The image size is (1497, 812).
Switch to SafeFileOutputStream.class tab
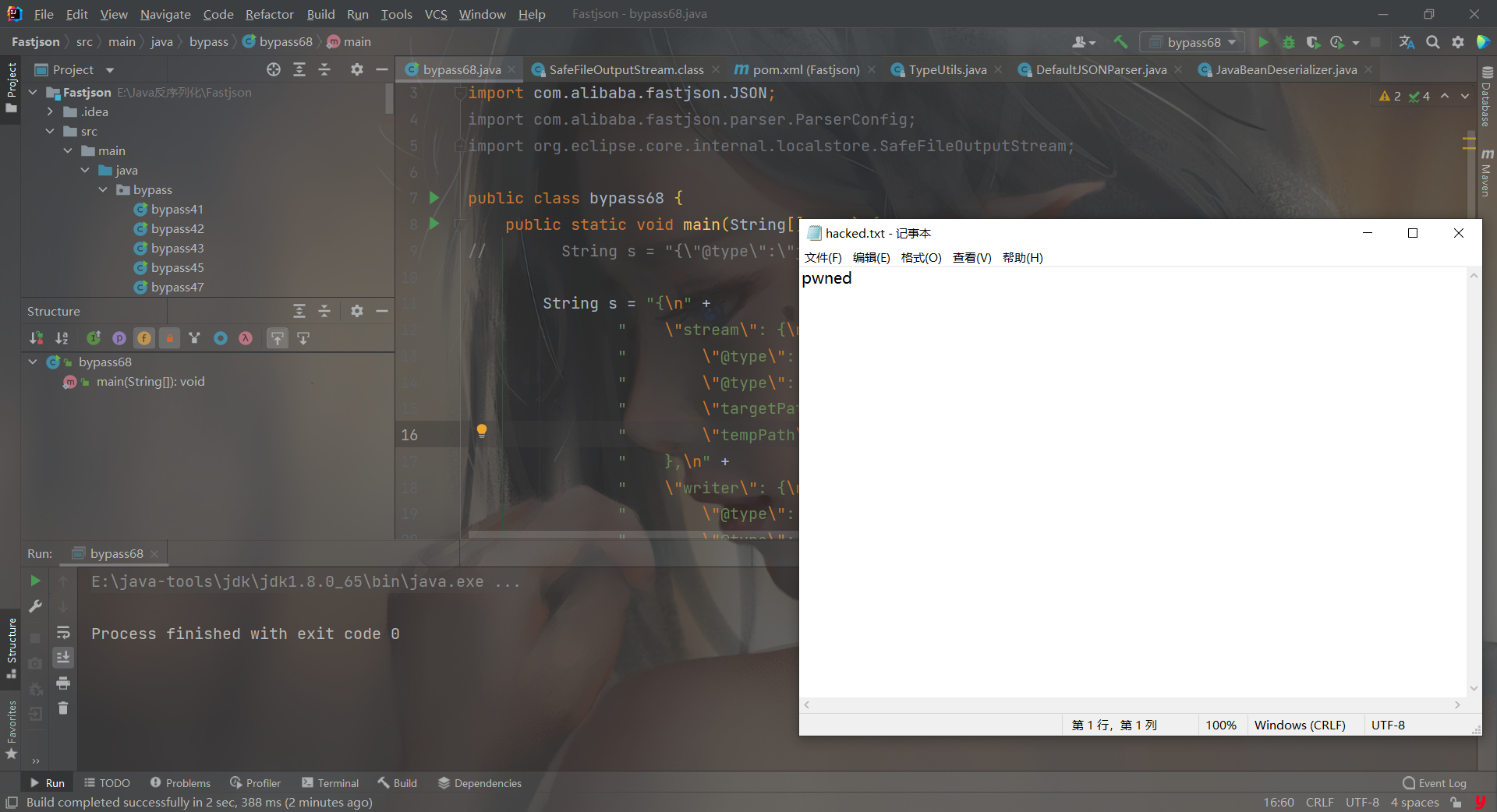point(626,69)
